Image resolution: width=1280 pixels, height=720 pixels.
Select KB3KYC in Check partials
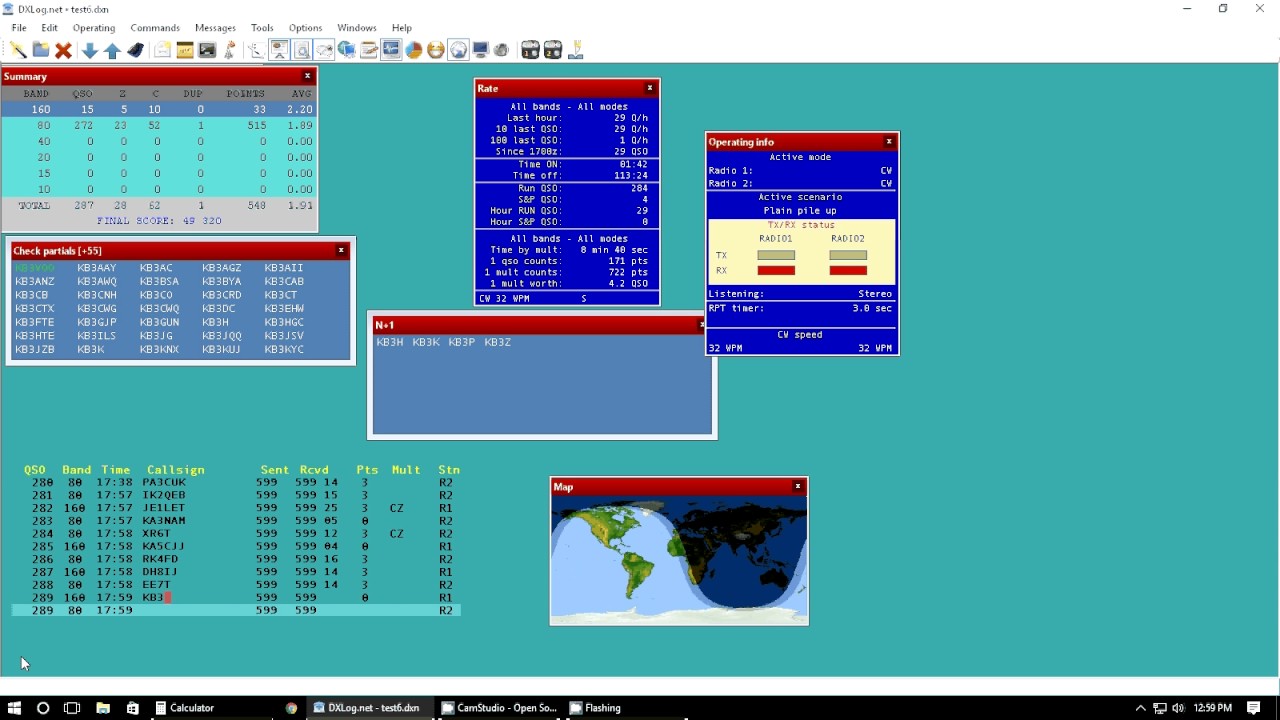(x=284, y=350)
